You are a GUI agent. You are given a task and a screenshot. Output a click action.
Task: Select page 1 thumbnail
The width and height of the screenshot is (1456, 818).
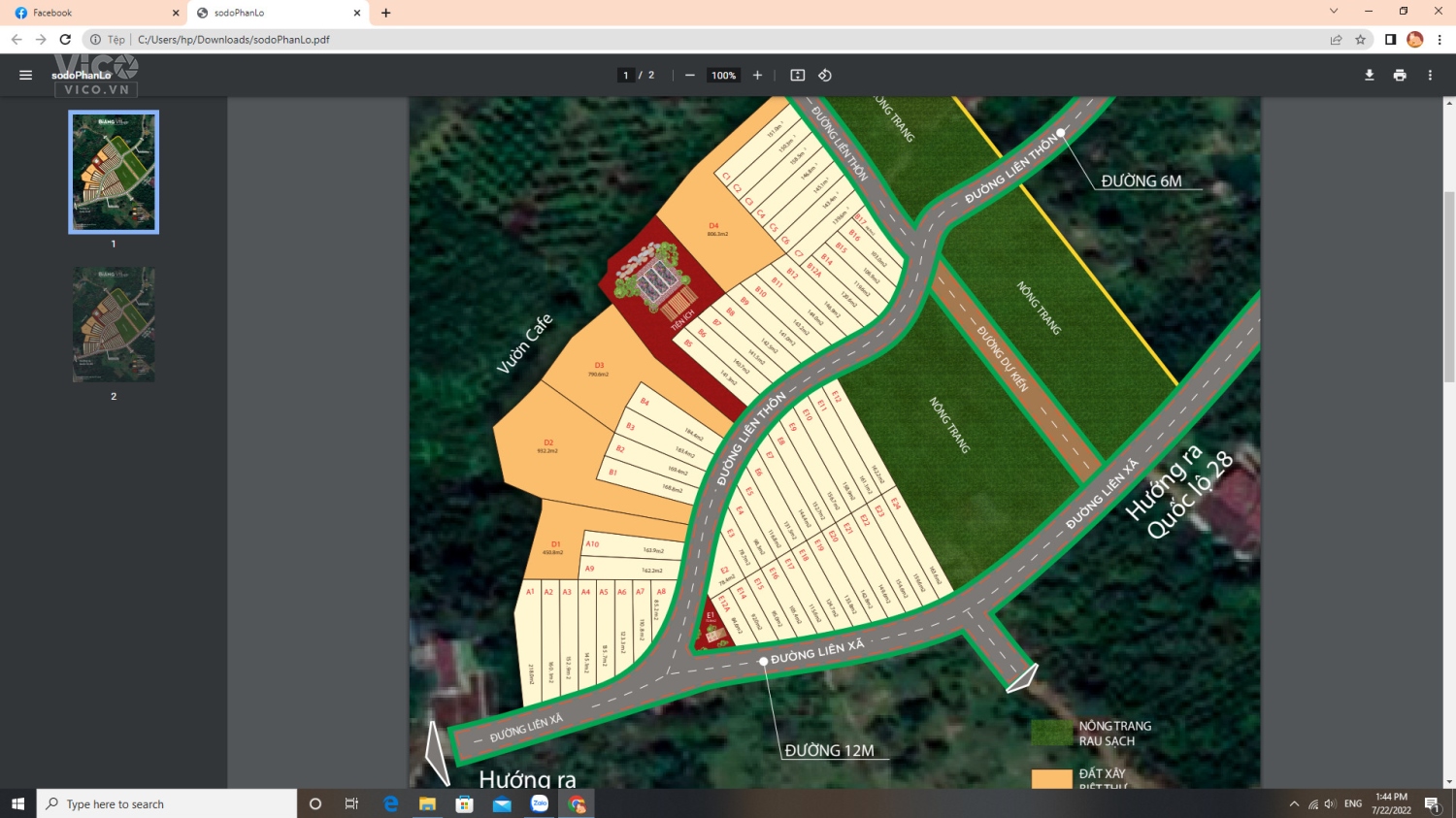point(114,172)
